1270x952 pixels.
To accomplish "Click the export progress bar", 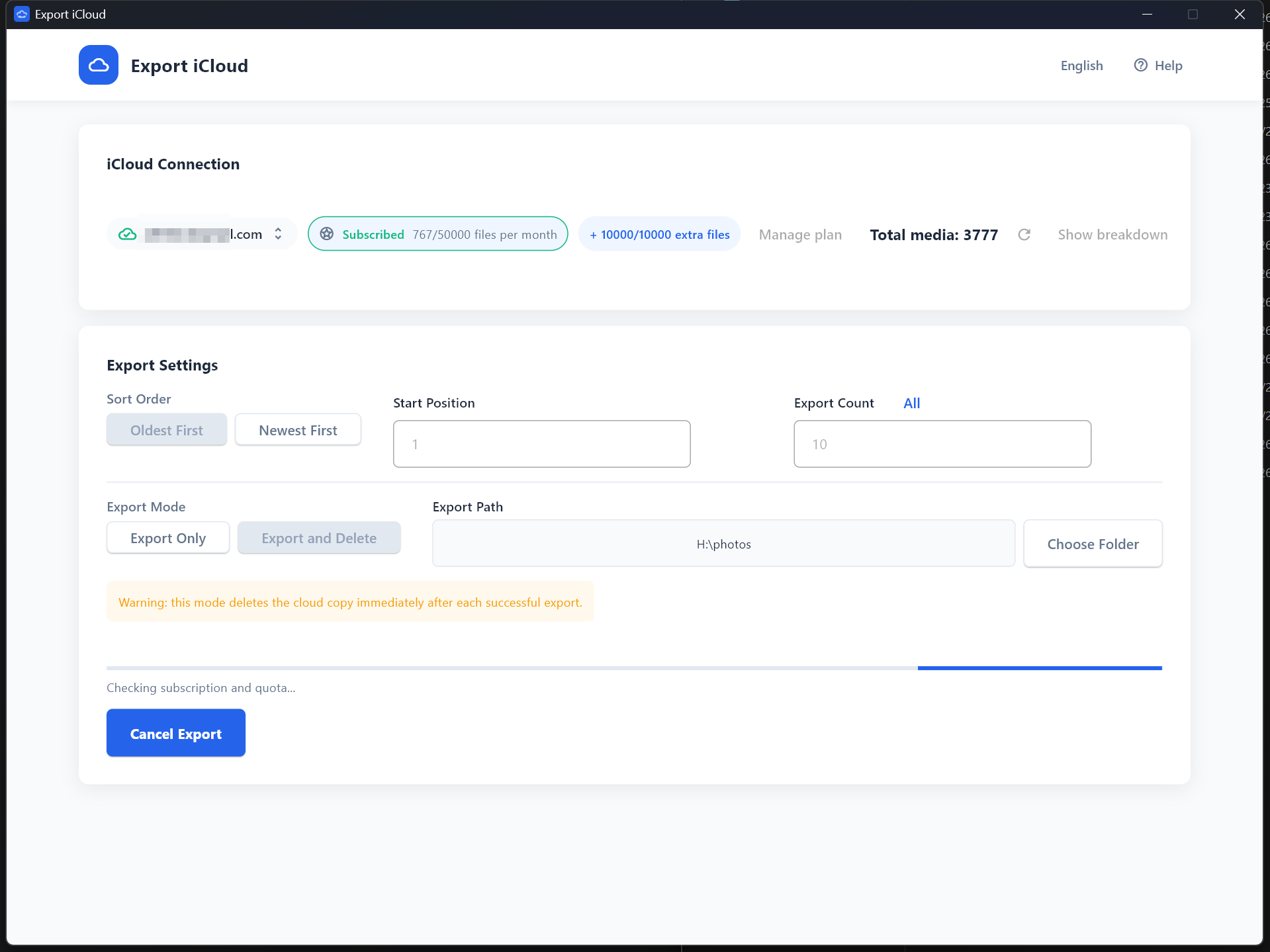I will click(634, 668).
